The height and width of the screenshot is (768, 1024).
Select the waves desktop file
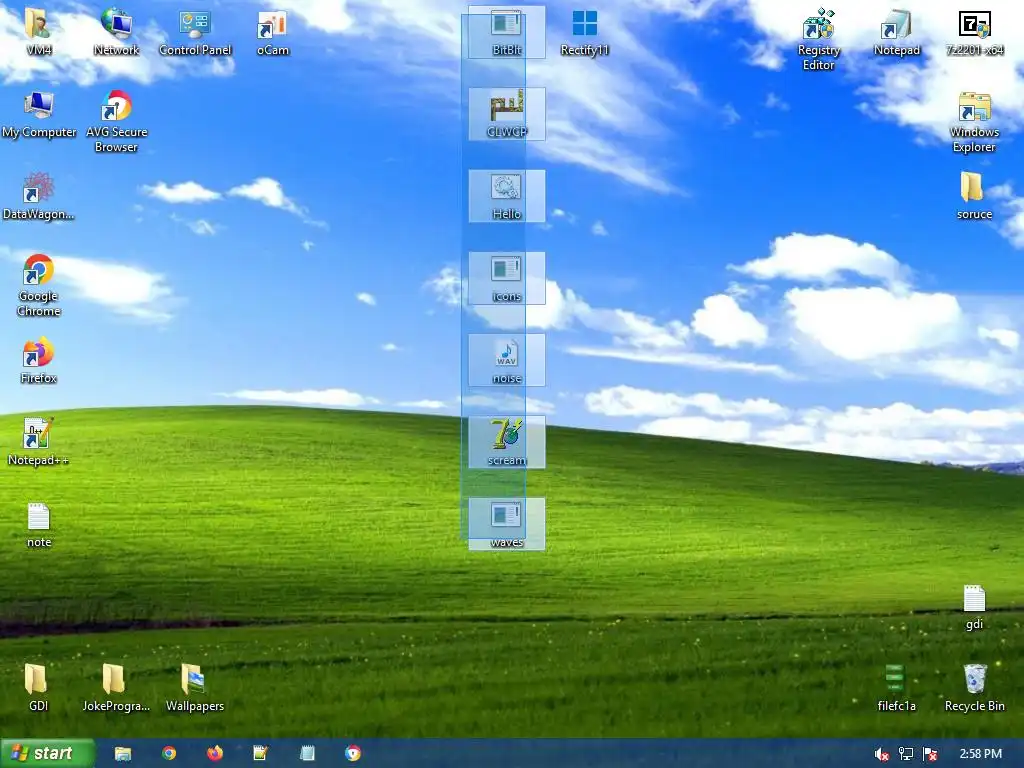[507, 524]
